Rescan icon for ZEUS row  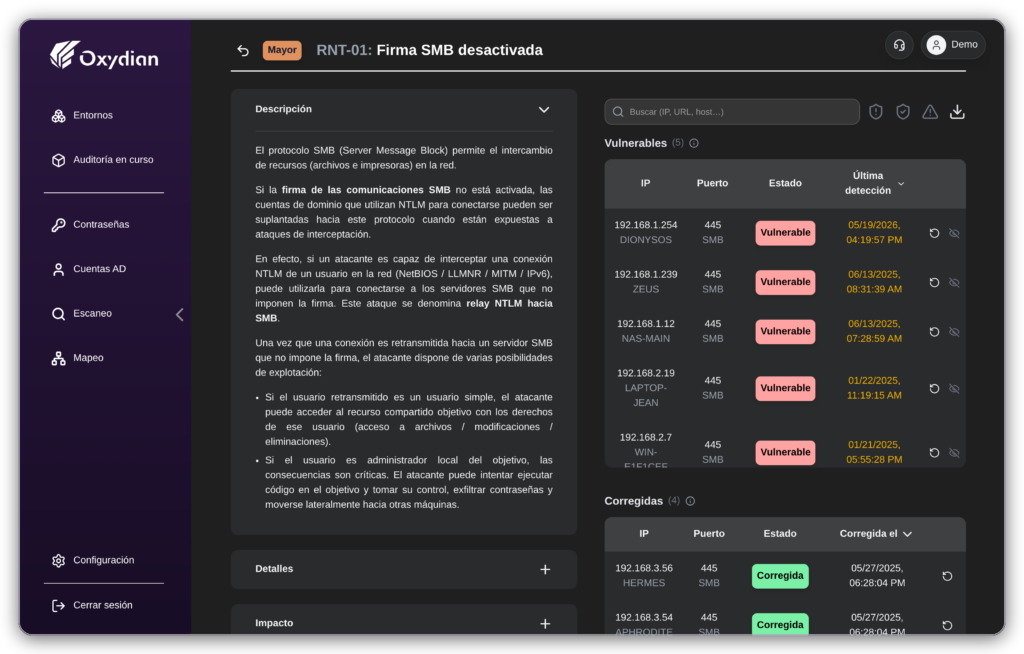click(x=935, y=283)
